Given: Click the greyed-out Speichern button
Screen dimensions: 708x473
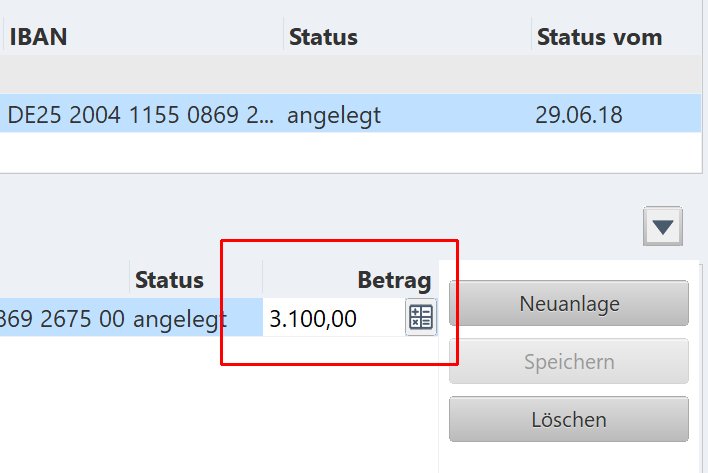Looking at the screenshot, I should pos(568,362).
